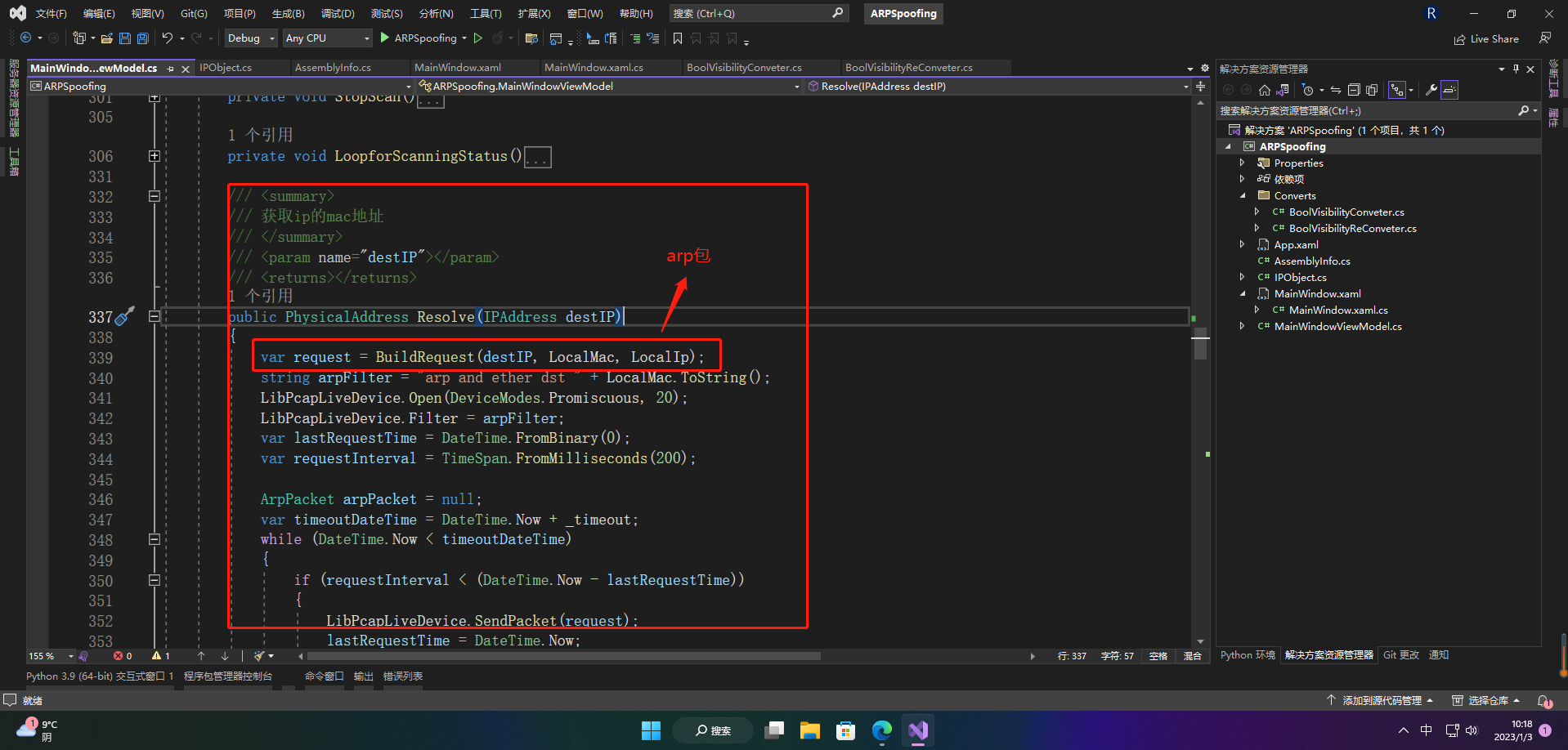This screenshot has height=750, width=1568.
Task: Click the open file folder icon
Action: point(106,38)
